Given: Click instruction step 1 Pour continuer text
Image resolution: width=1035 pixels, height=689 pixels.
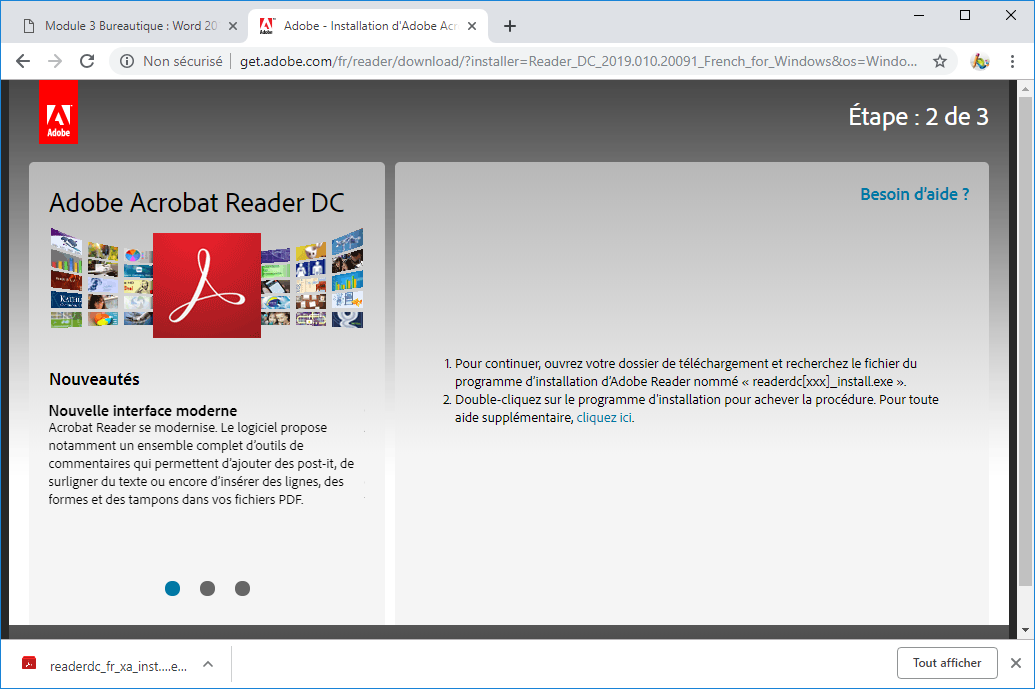Looking at the screenshot, I should 685,372.
